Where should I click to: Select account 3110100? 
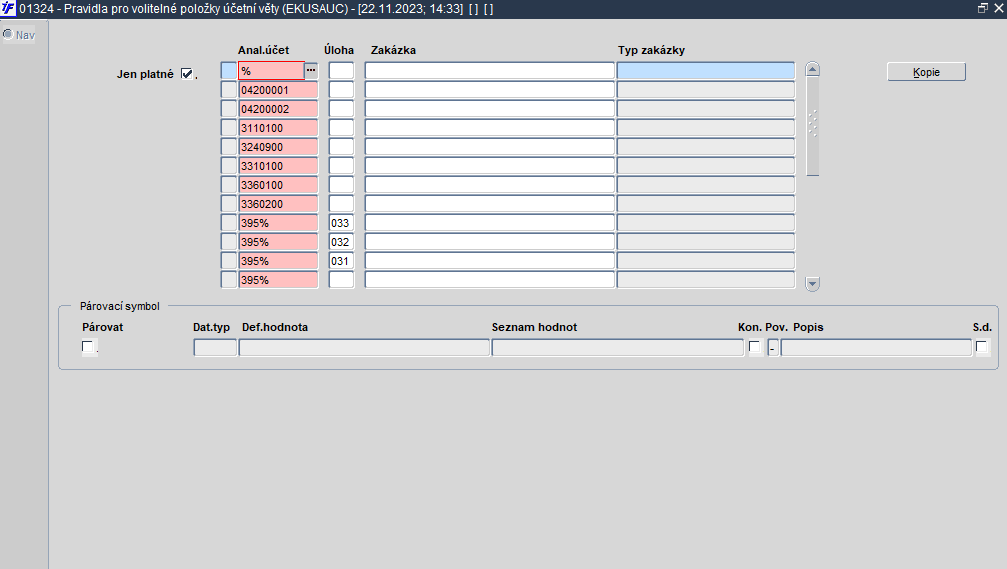click(x=278, y=128)
